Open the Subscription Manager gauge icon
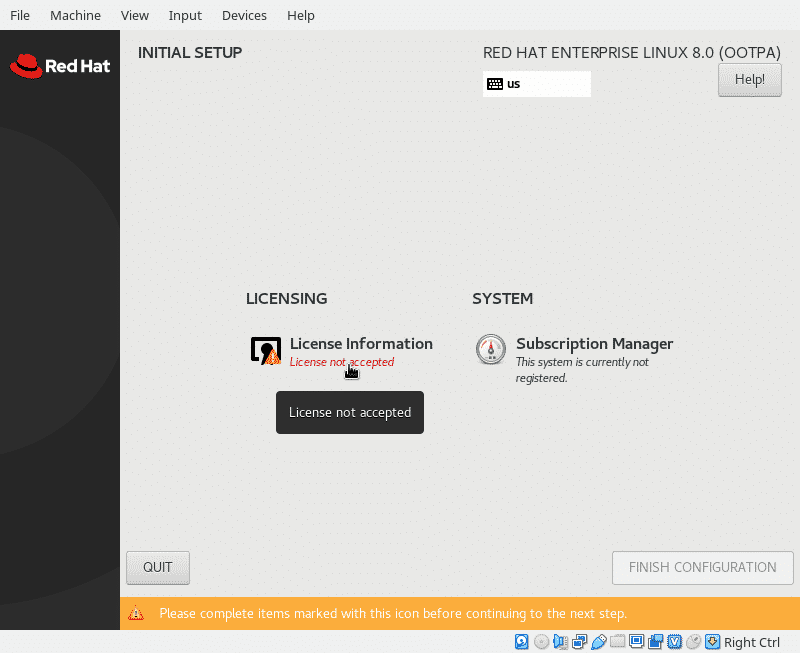Screen dimensions: 800x653 pyautogui.click(x=491, y=349)
